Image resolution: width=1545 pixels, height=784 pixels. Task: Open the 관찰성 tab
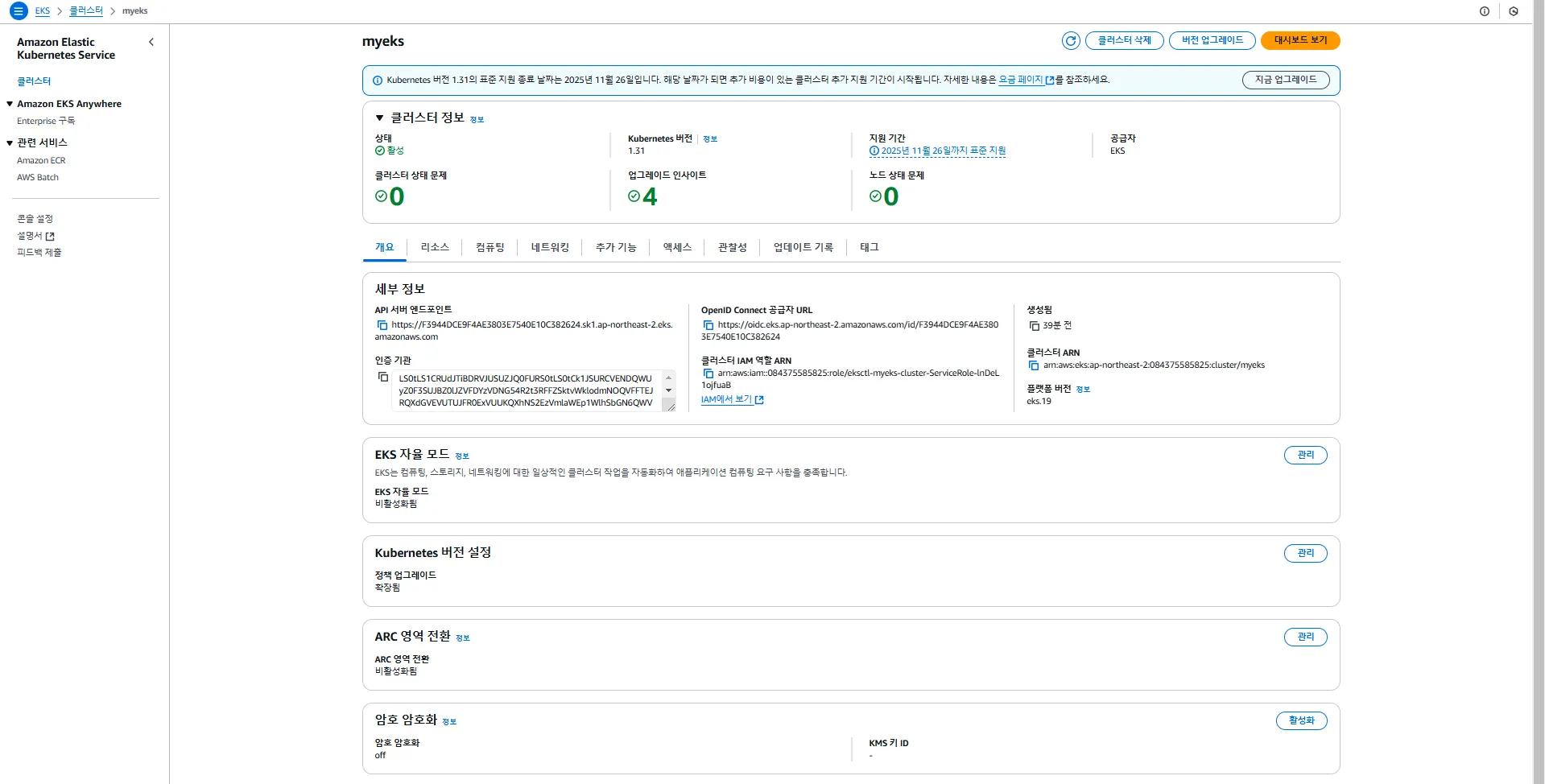click(x=733, y=247)
